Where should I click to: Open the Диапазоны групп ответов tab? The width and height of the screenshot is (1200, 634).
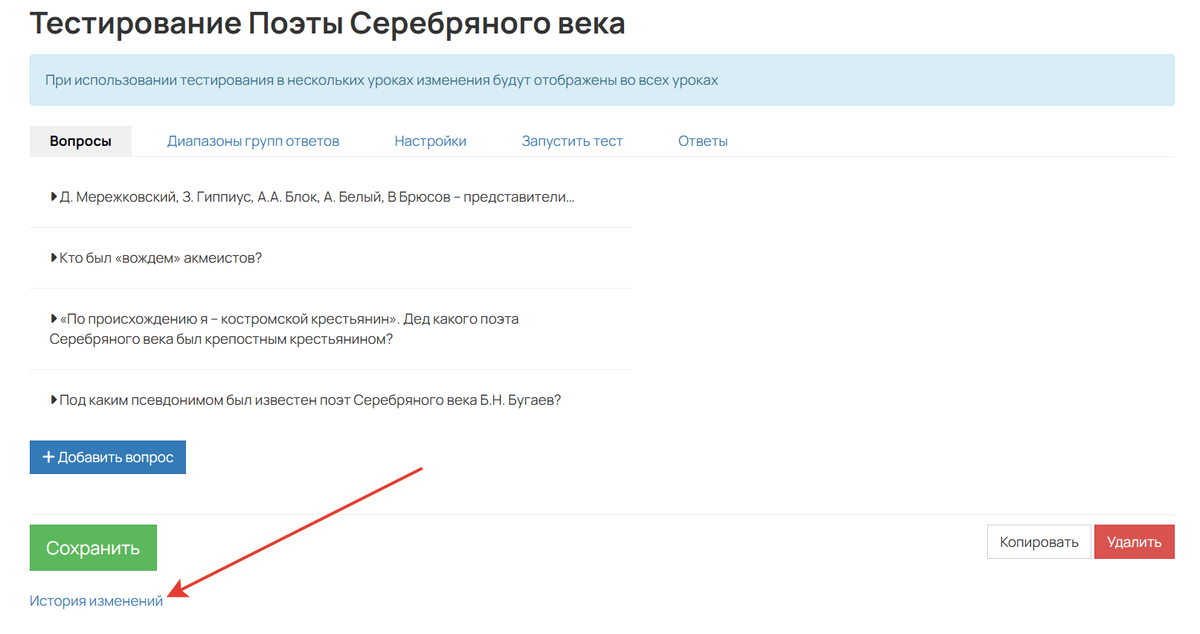pyautogui.click(x=253, y=141)
